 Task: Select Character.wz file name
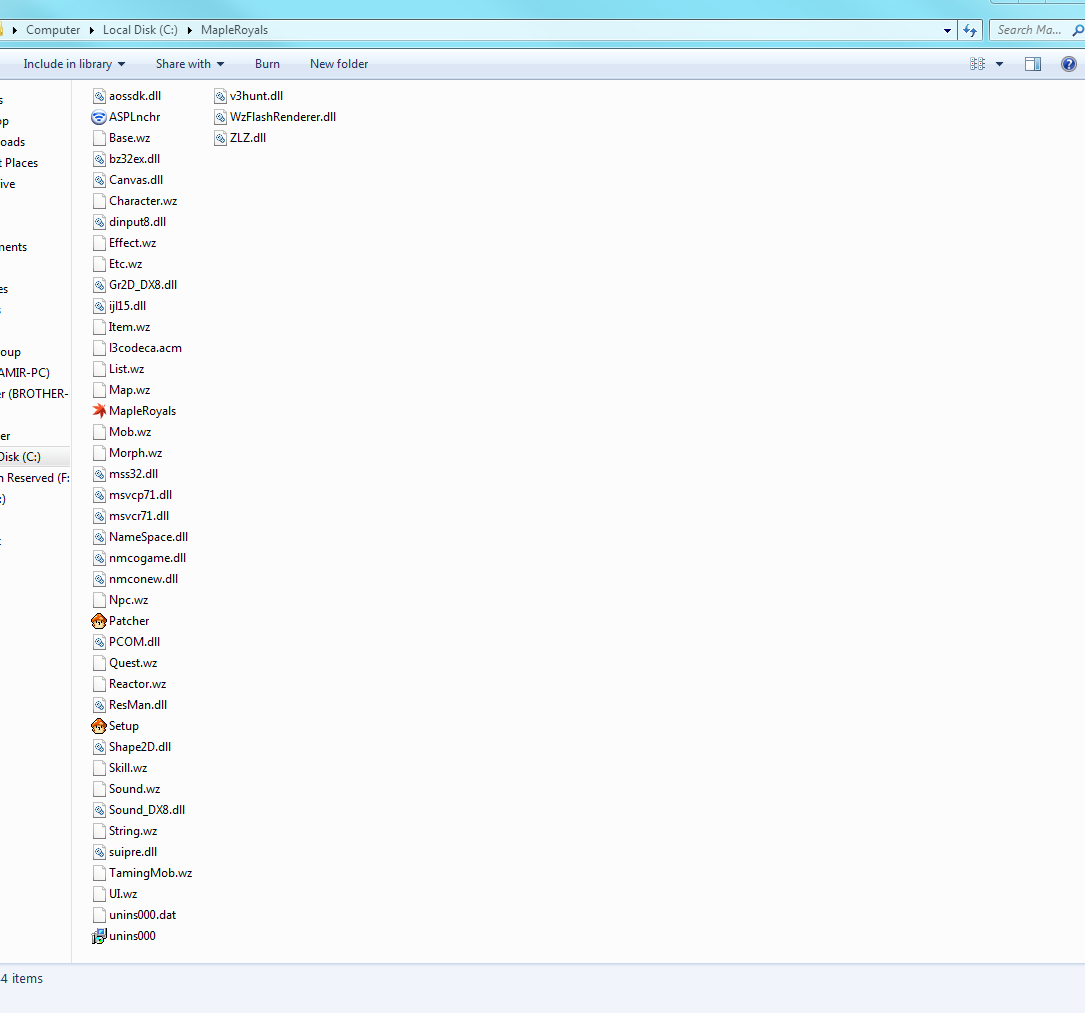[x=143, y=201]
